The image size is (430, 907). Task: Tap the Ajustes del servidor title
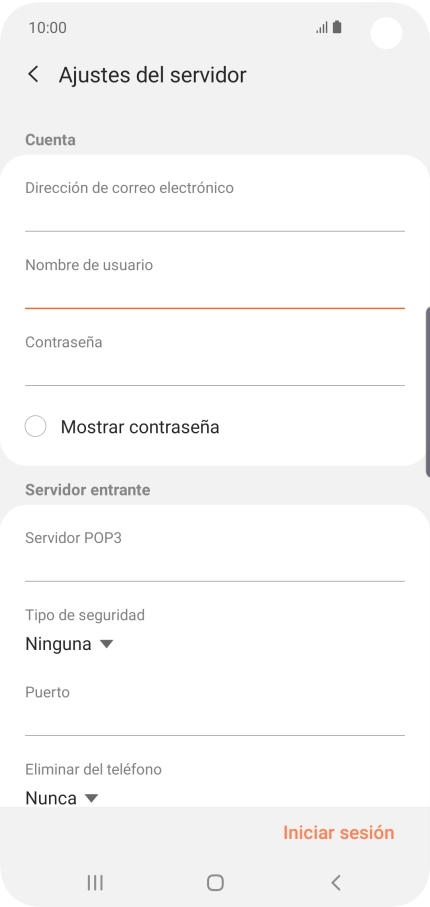click(x=152, y=75)
